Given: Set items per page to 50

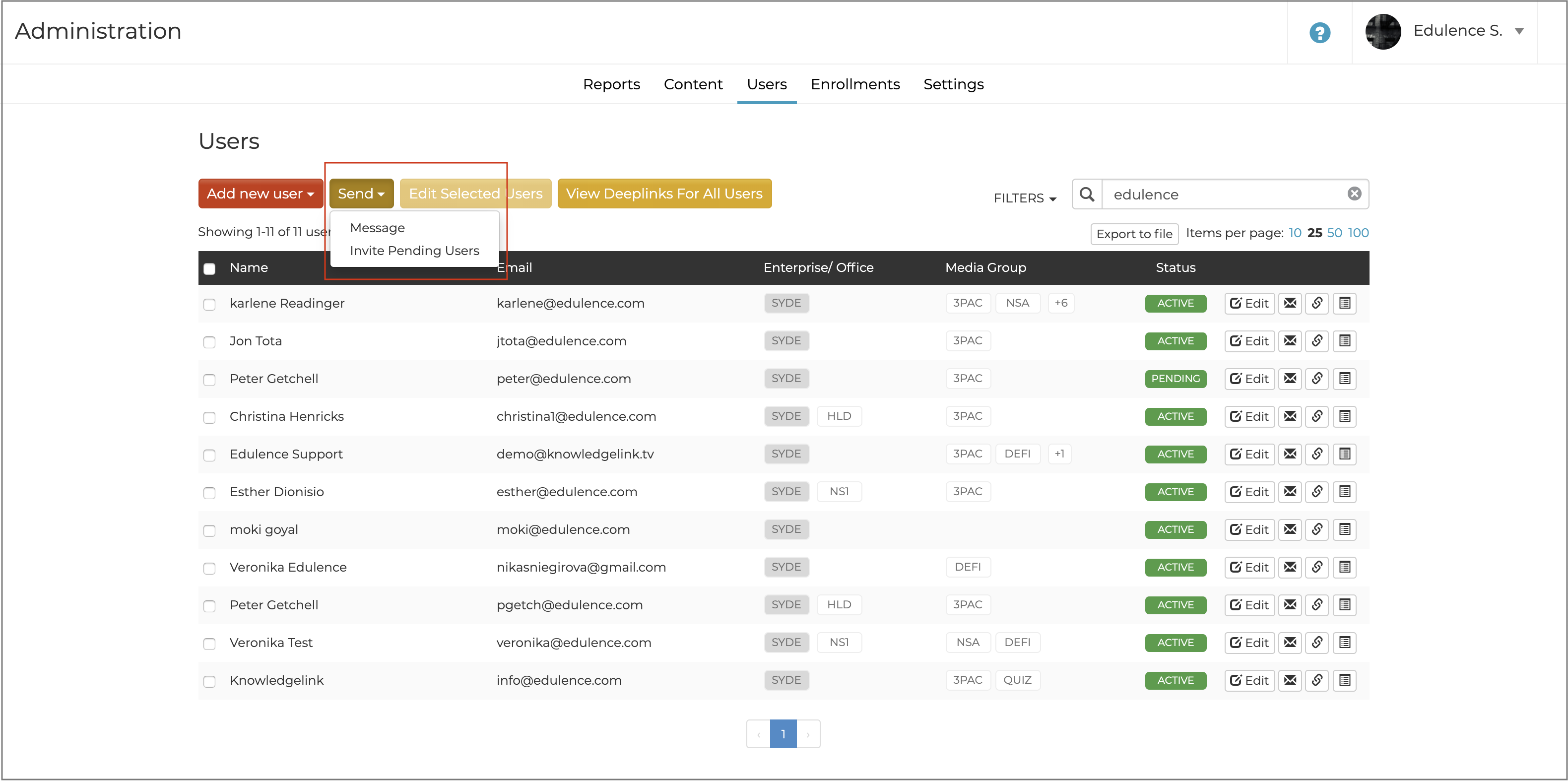Looking at the screenshot, I should pos(1334,233).
